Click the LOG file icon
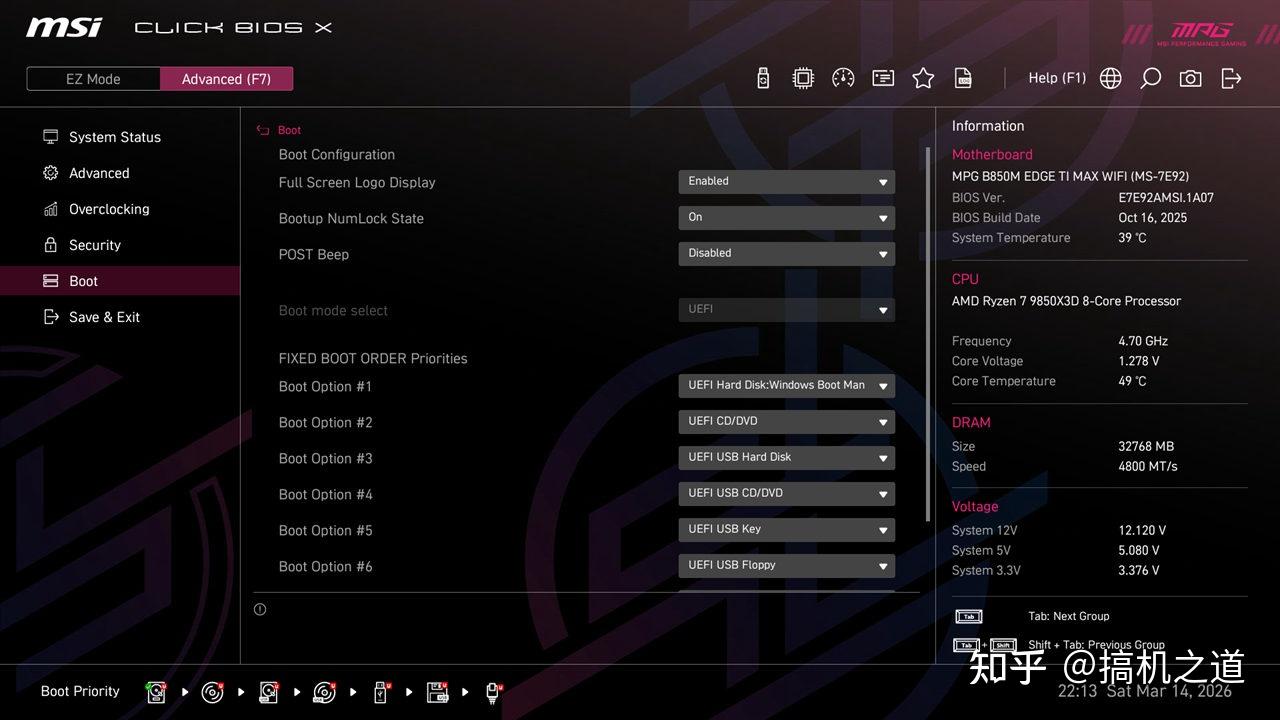This screenshot has height=720, width=1280. (963, 78)
